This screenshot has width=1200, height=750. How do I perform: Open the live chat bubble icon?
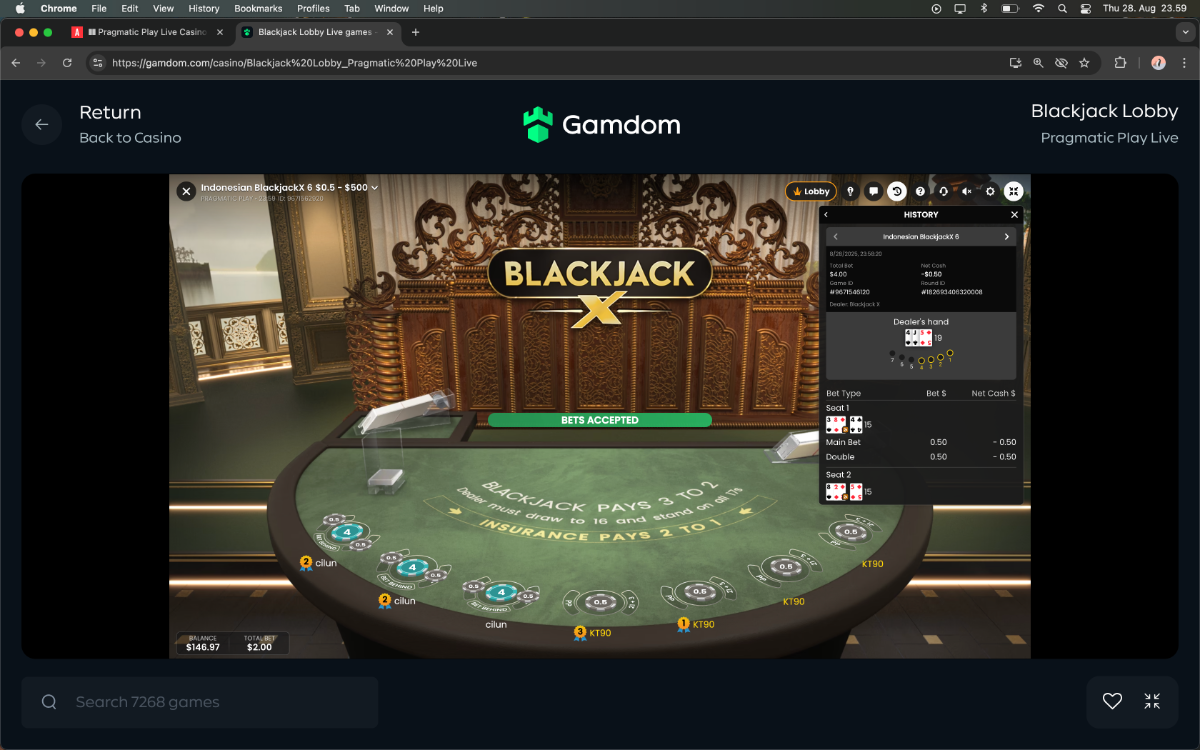(873, 191)
